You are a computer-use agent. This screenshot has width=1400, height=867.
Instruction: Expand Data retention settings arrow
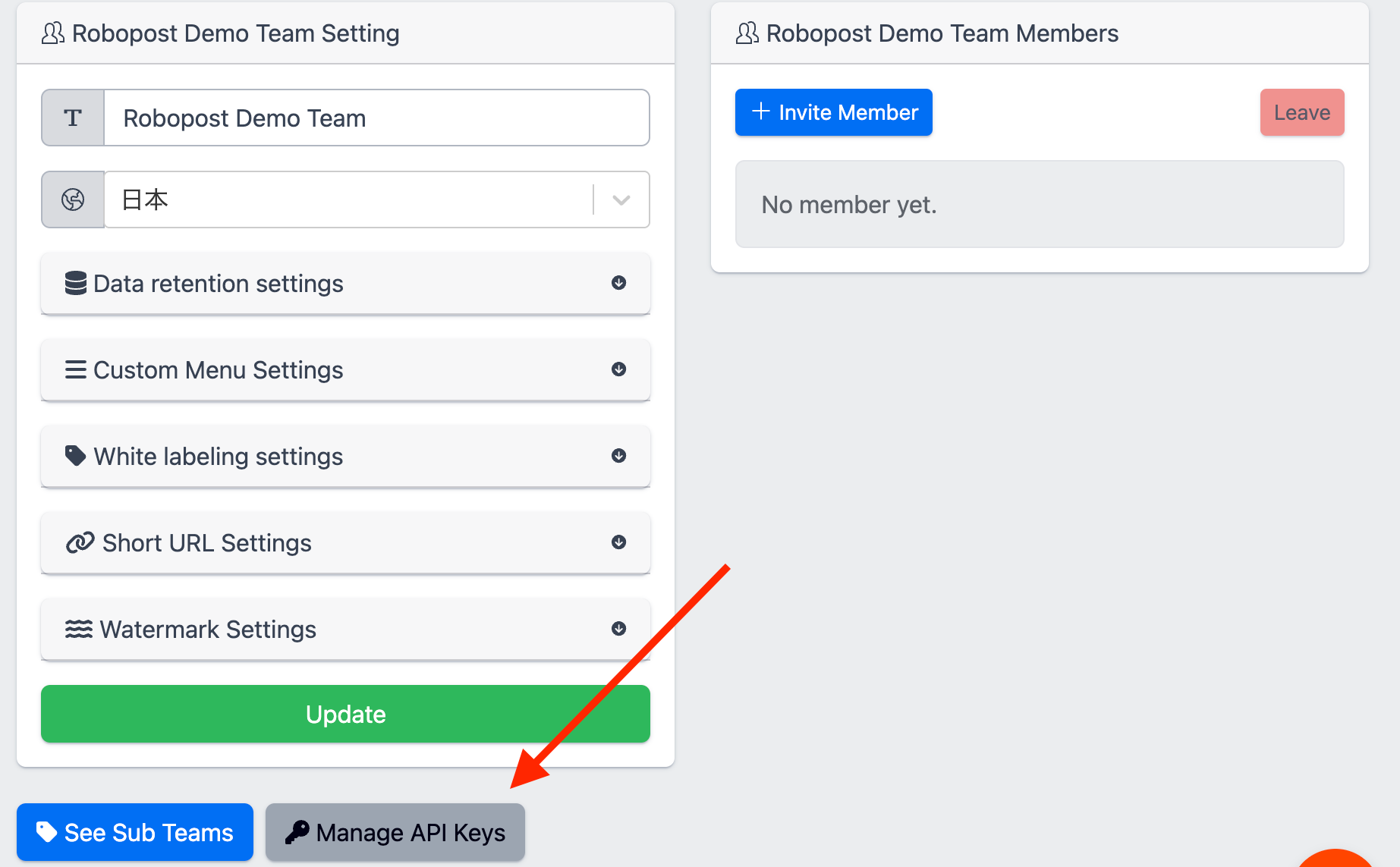point(619,283)
